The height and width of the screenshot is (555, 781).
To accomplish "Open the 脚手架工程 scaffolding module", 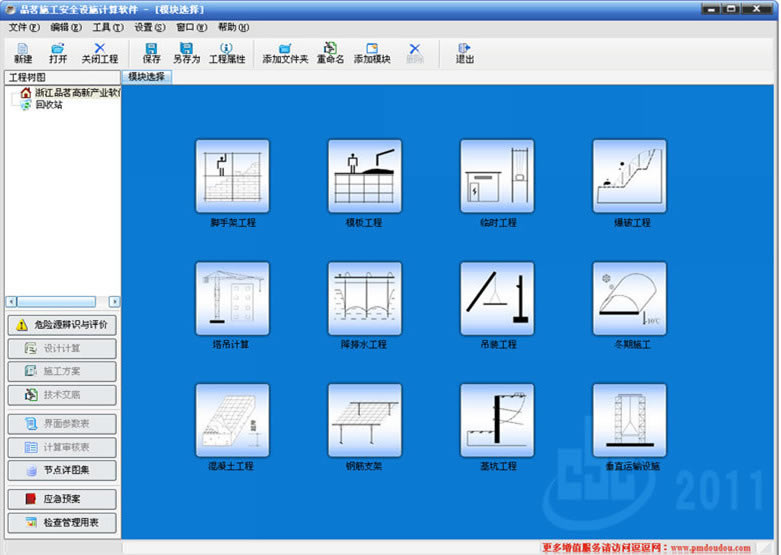I will pos(232,176).
